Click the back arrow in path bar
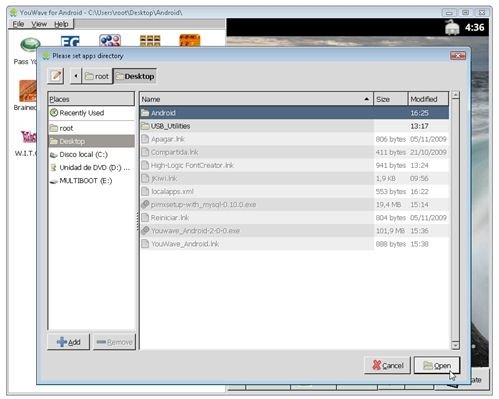 point(76,76)
